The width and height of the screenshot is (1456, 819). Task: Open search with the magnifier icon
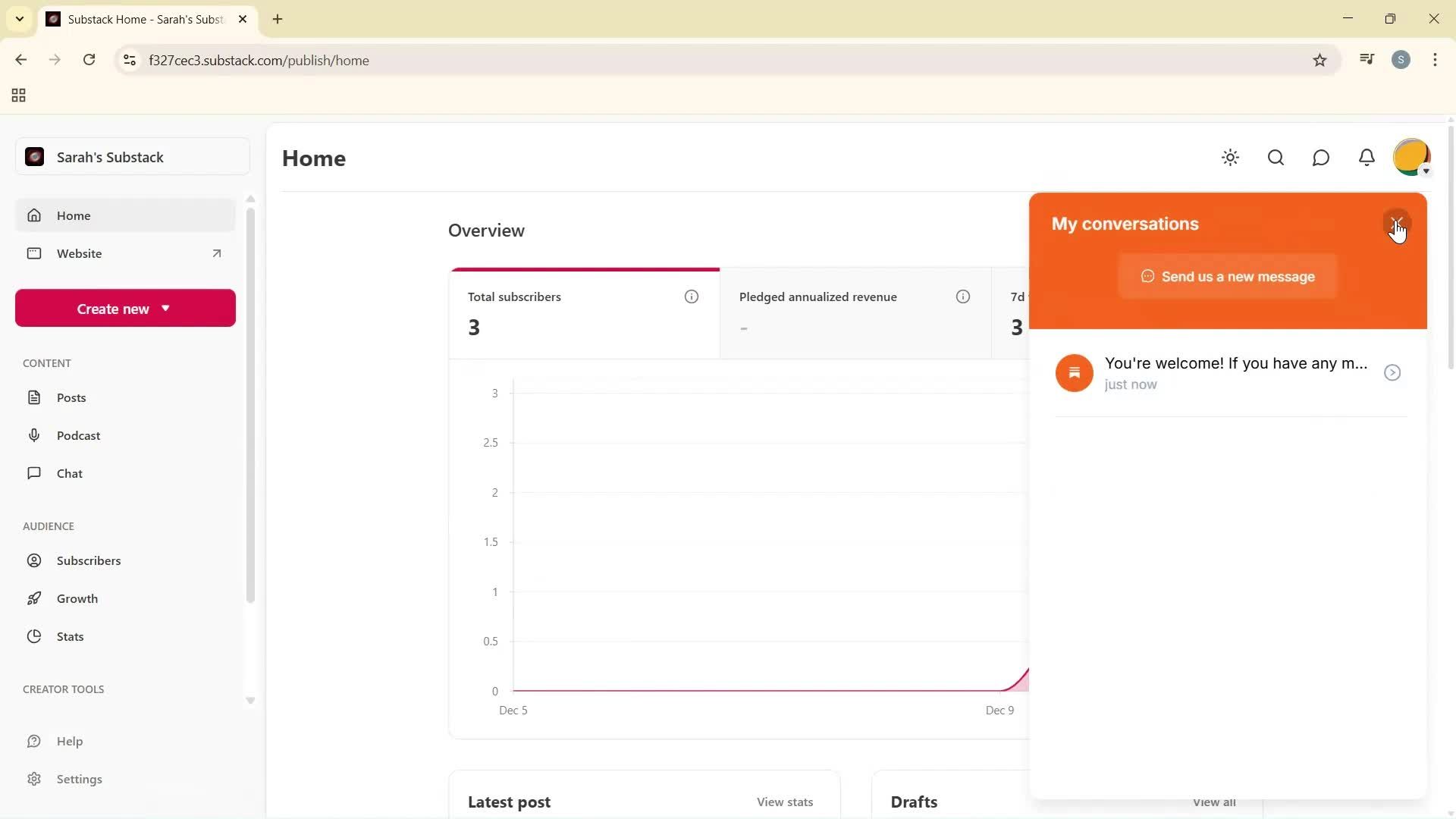point(1276,158)
